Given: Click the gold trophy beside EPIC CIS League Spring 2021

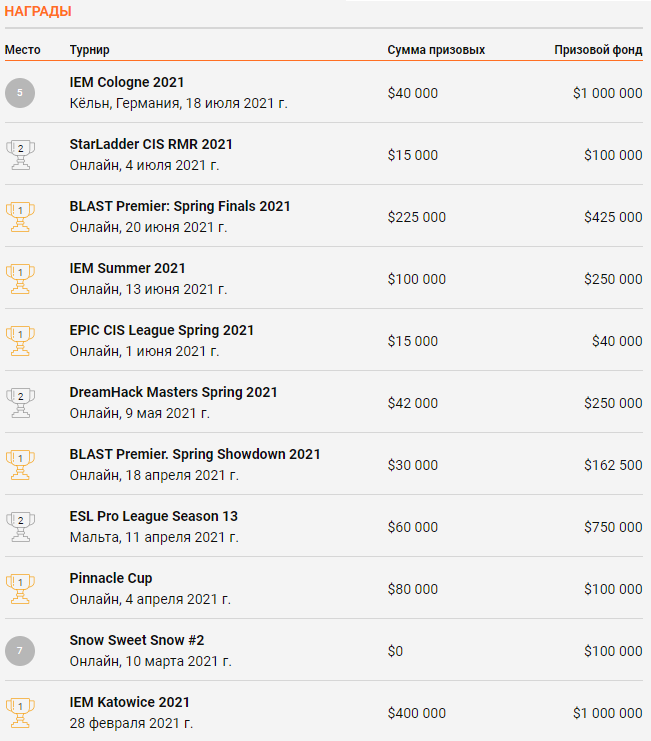Looking at the screenshot, I should [x=20, y=340].
